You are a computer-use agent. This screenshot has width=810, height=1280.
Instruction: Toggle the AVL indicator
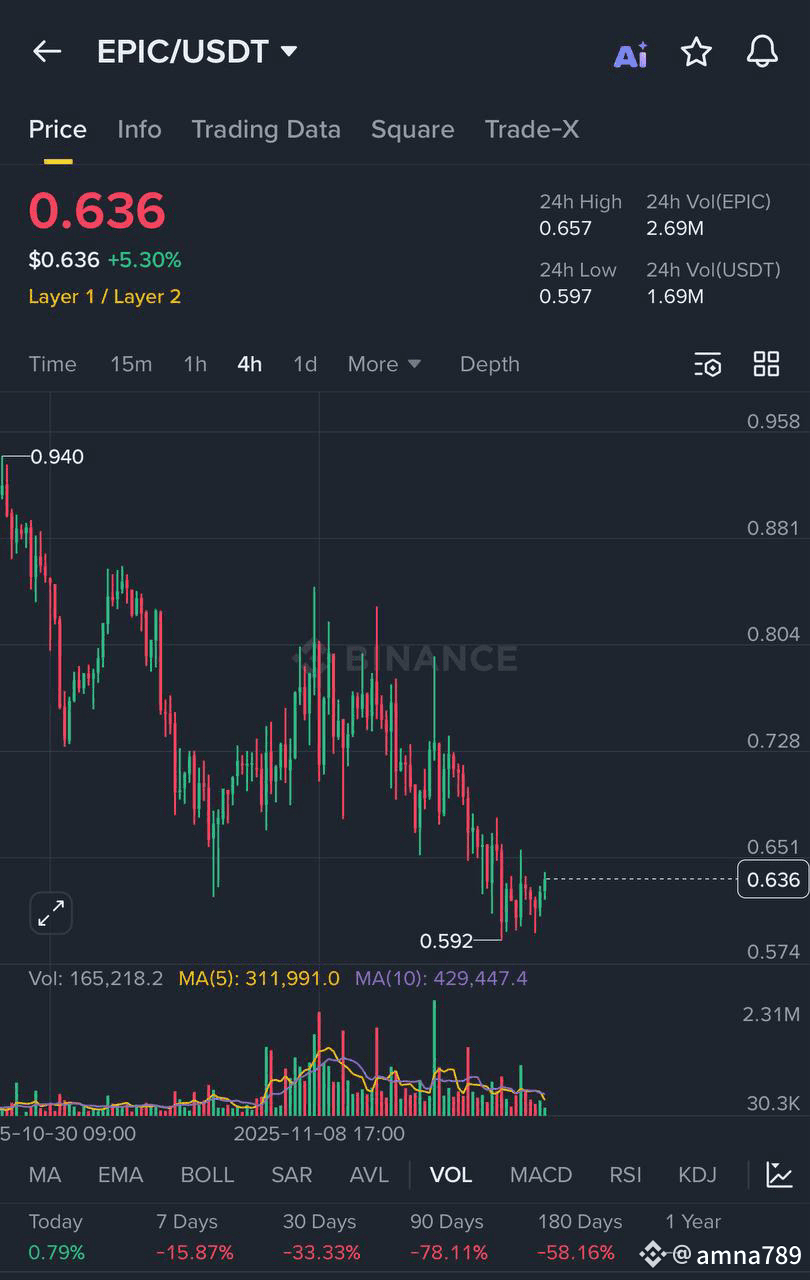pos(369,1174)
